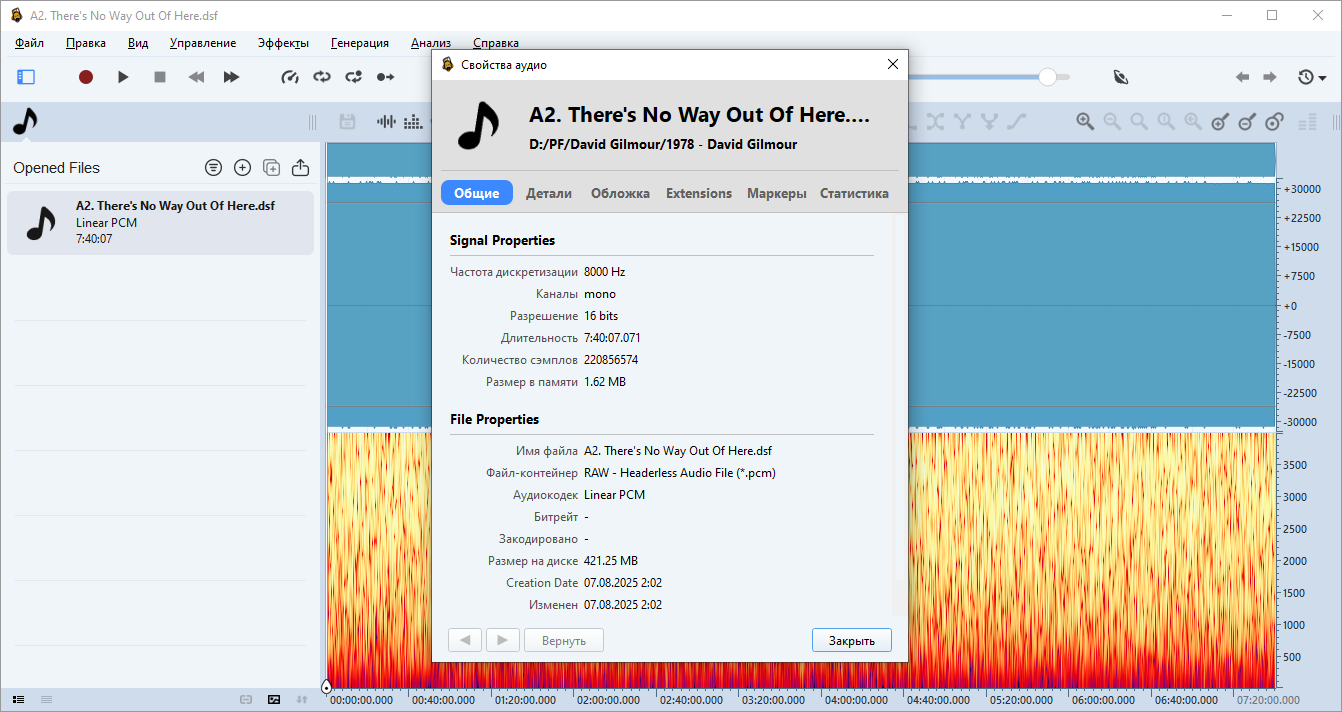
Task: Click the vertical zoom out icon
Action: coord(1247,122)
